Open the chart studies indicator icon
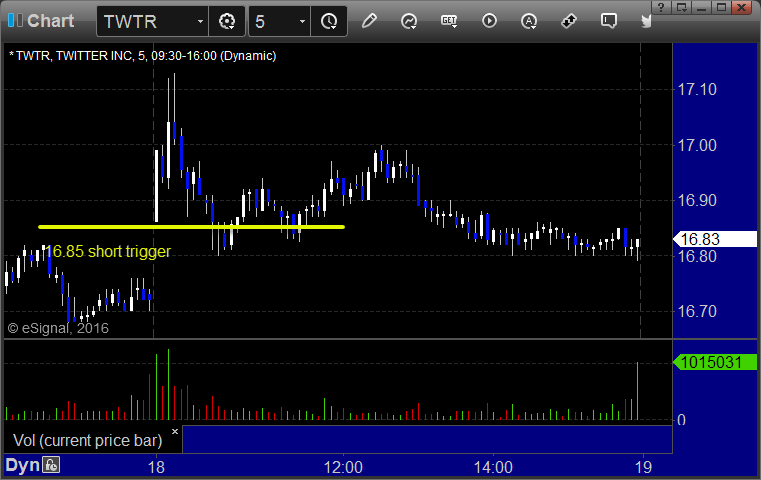Image resolution: width=761 pixels, height=480 pixels. click(x=409, y=21)
